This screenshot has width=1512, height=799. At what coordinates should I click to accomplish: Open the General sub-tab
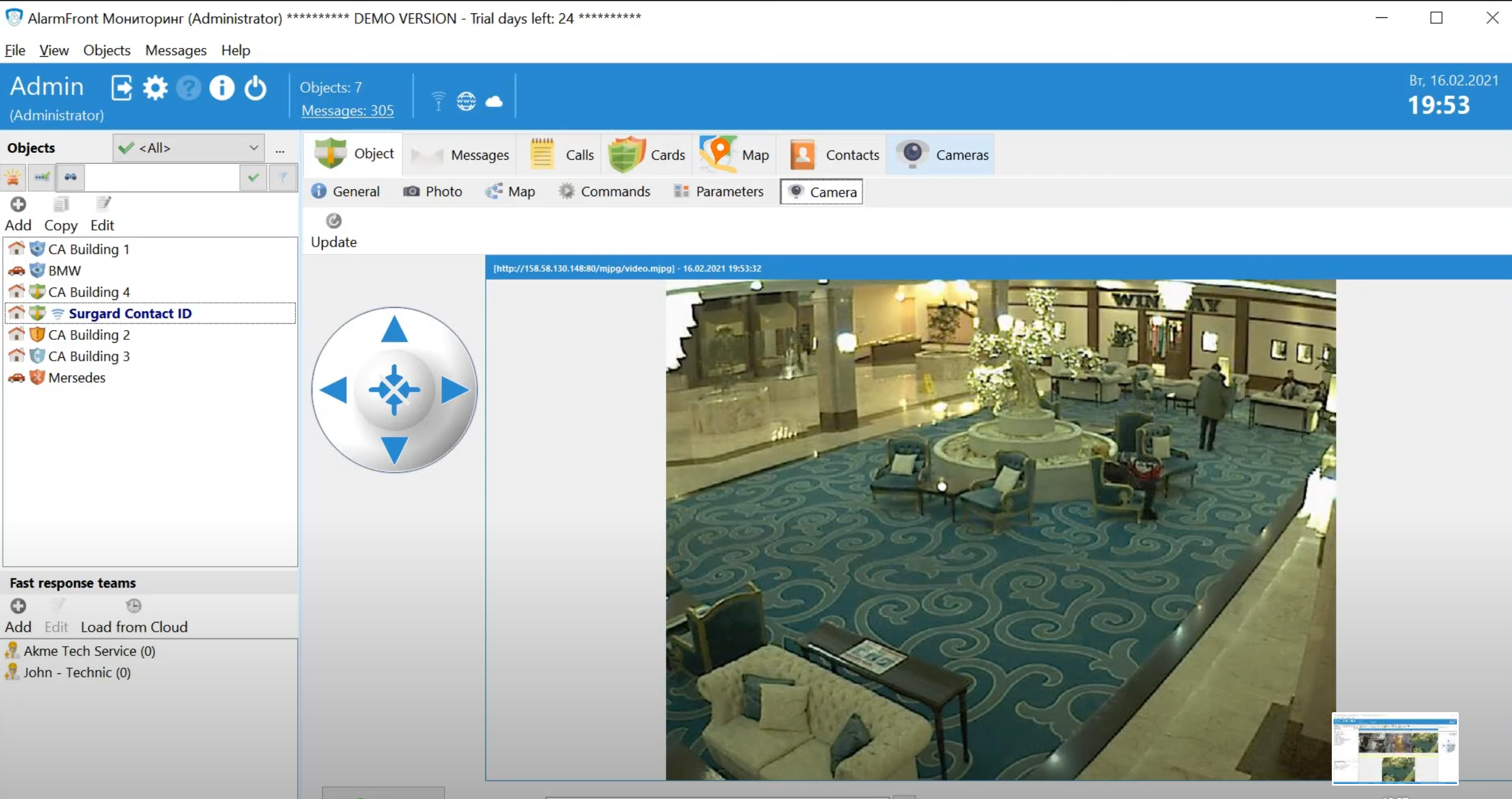tap(345, 191)
